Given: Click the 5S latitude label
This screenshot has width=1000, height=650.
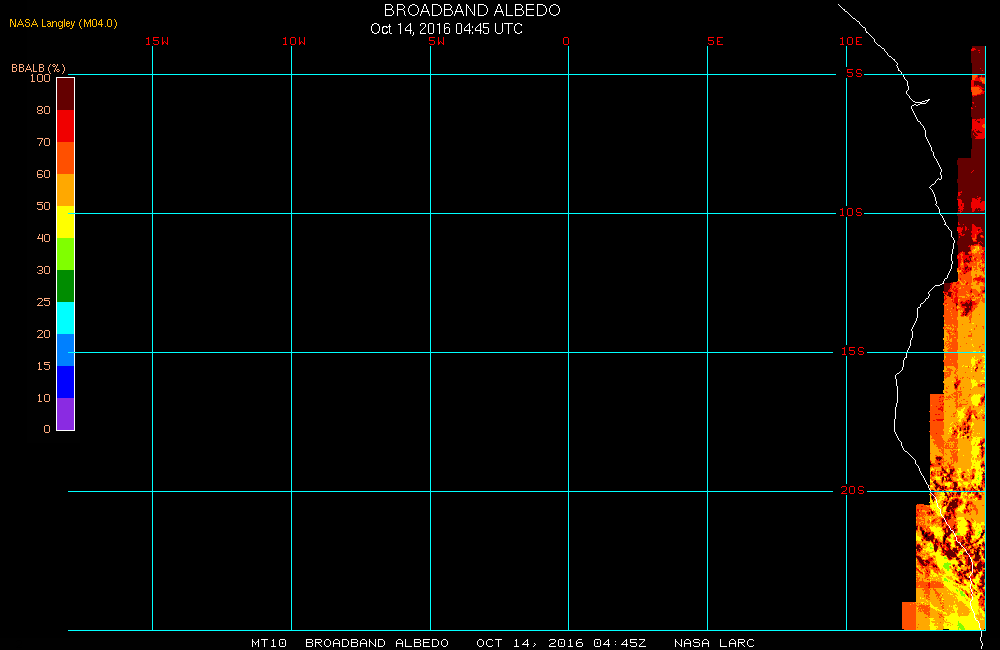Looking at the screenshot, I should [x=855, y=73].
